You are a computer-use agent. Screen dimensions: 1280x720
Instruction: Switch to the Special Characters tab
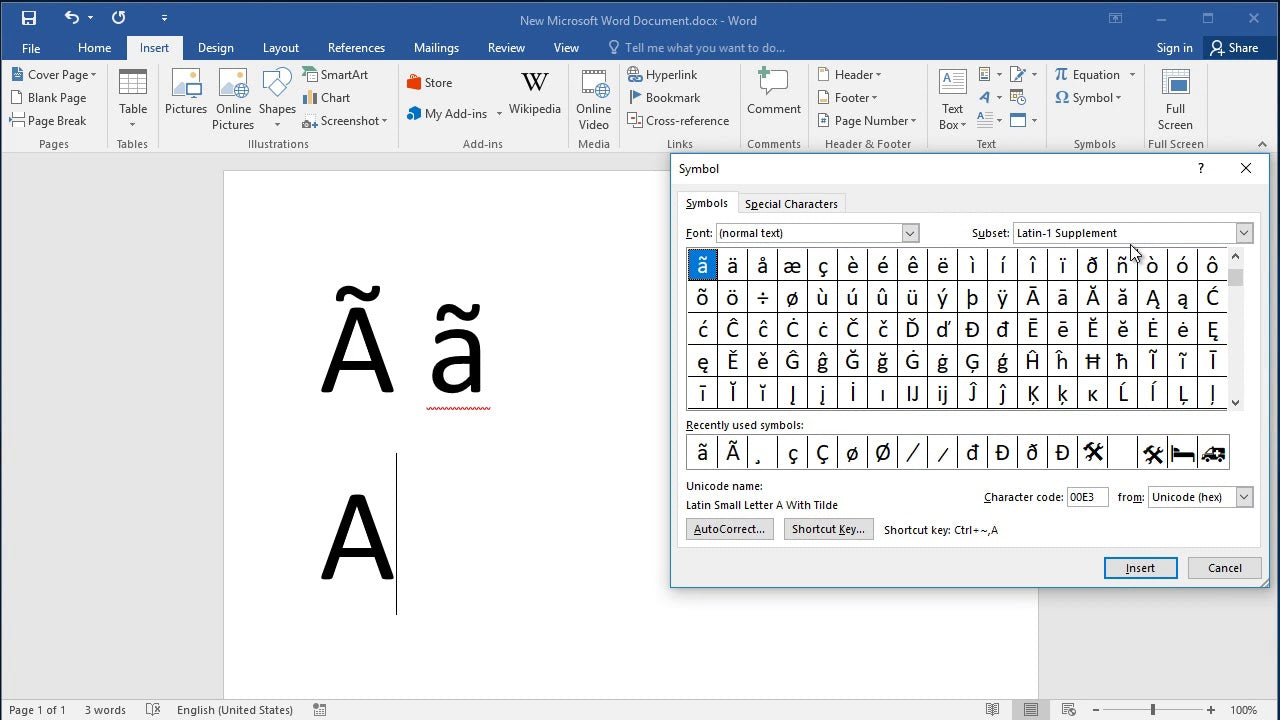coord(791,204)
